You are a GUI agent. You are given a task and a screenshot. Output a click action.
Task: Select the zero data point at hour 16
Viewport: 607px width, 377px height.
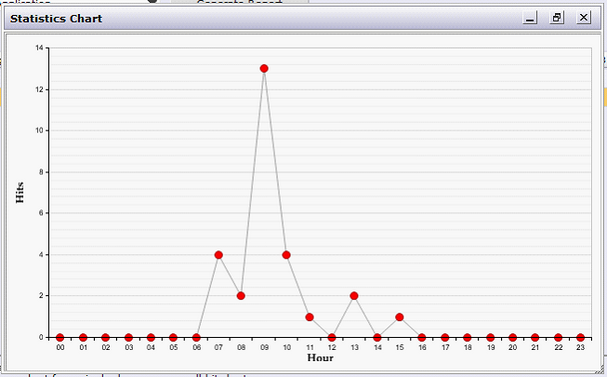pyautogui.click(x=422, y=338)
